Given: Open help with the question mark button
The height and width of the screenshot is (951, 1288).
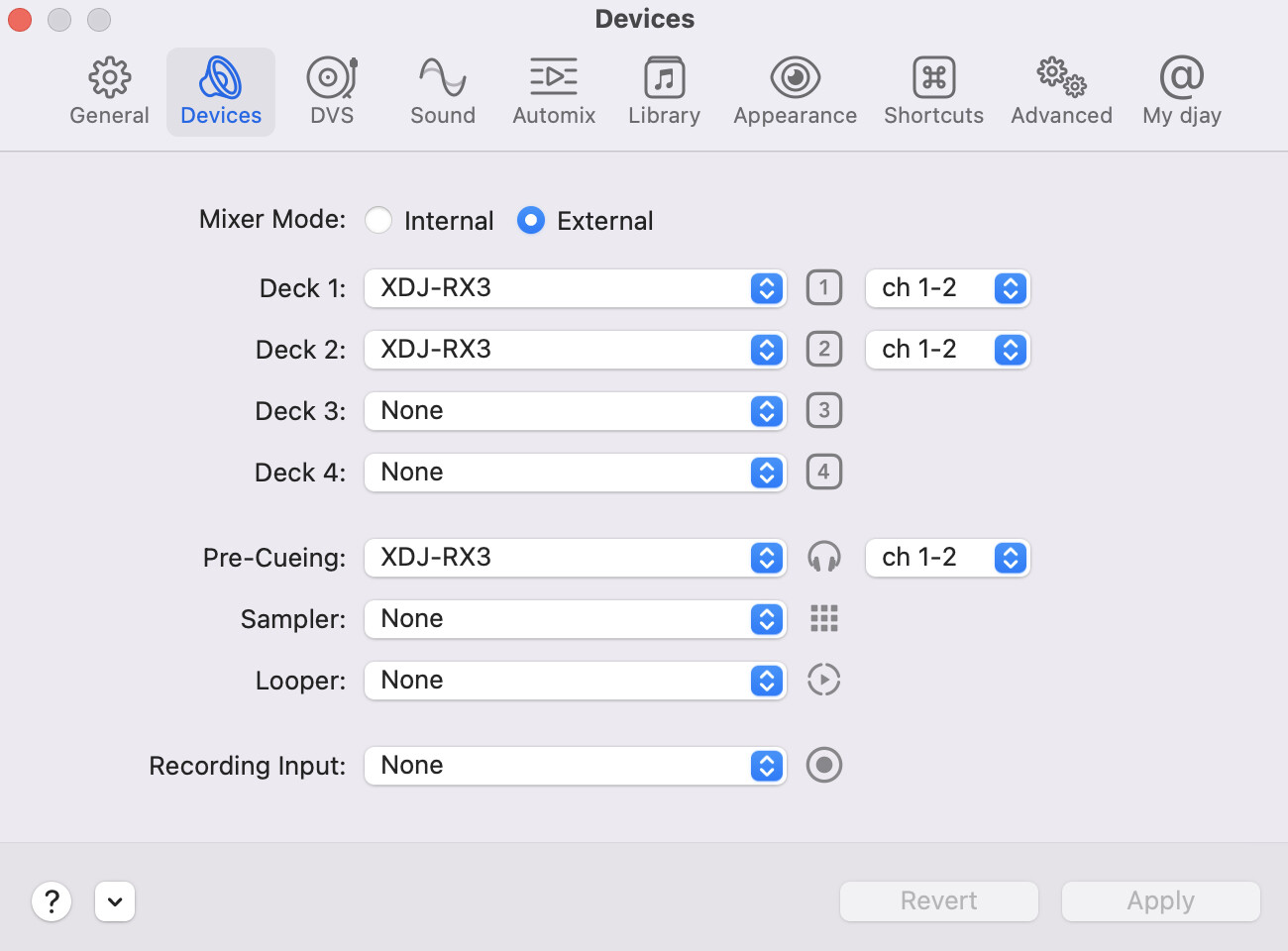Looking at the screenshot, I should point(52,901).
